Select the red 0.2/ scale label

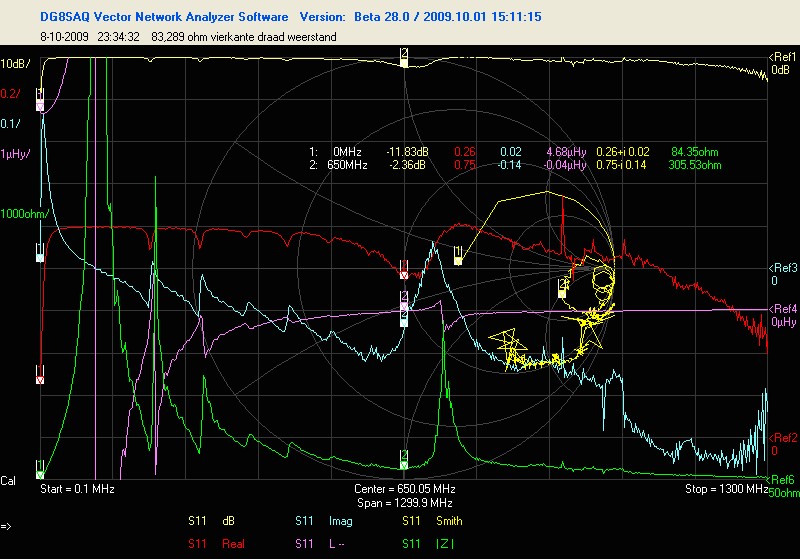10,94
